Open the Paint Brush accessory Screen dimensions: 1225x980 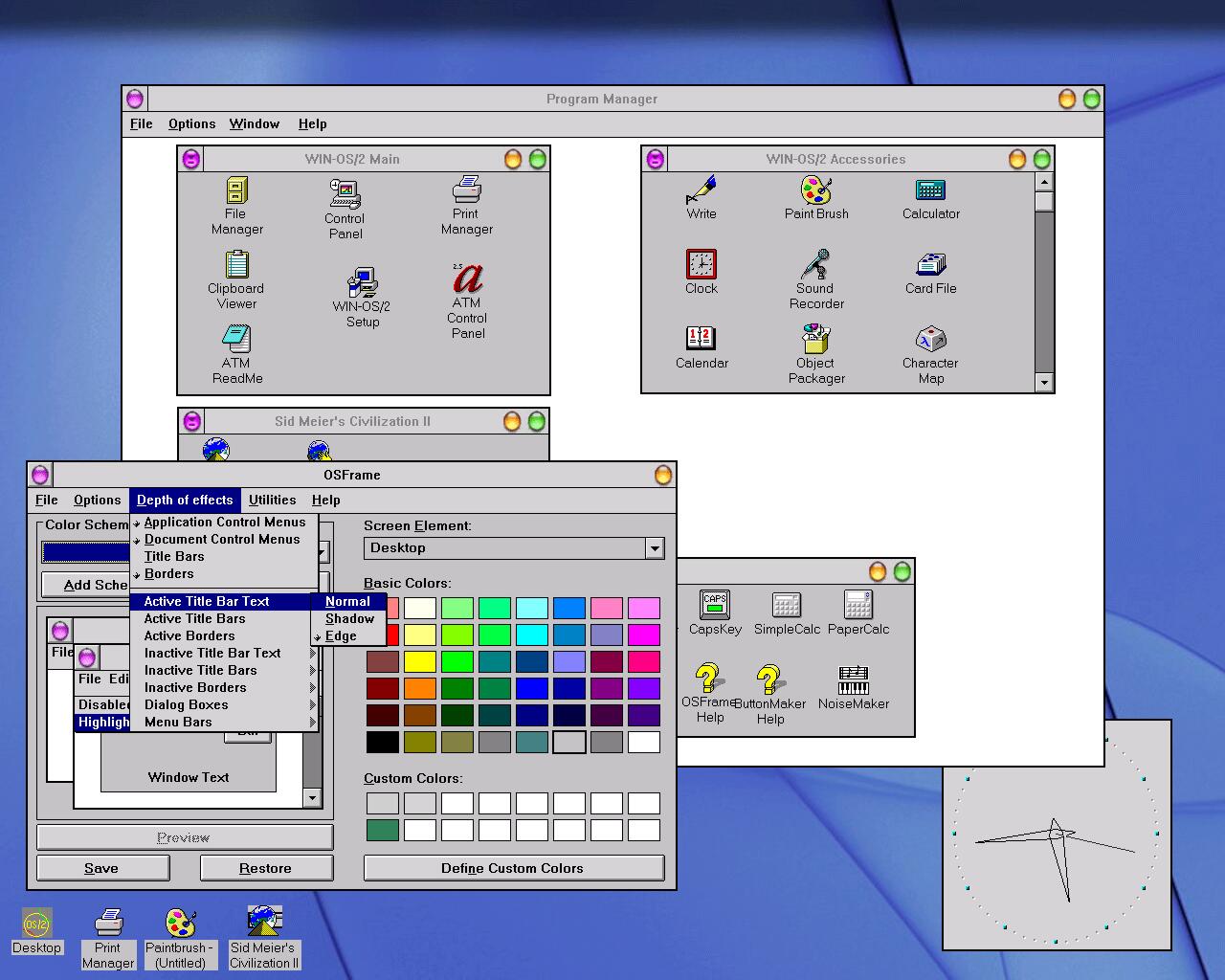[815, 190]
